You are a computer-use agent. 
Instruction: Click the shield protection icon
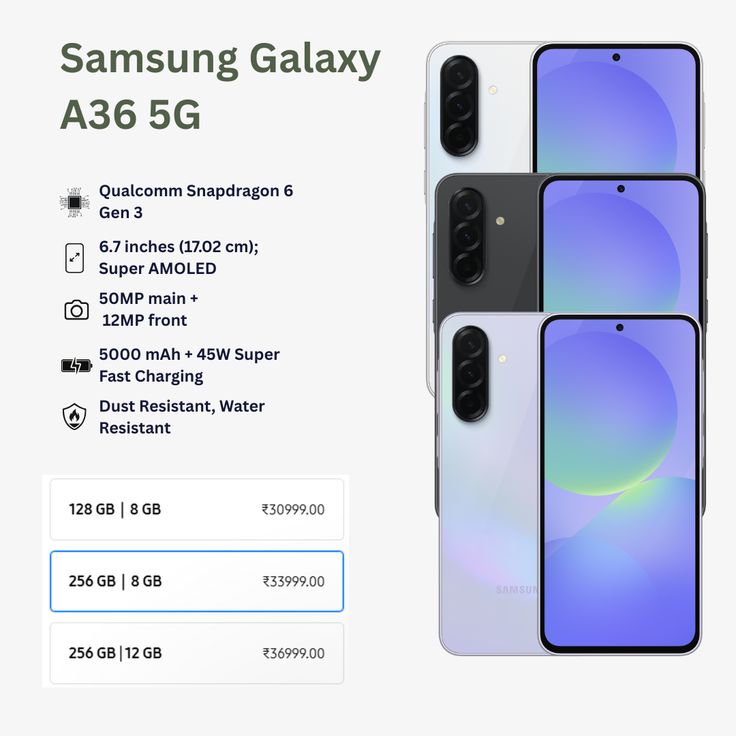tap(75, 416)
